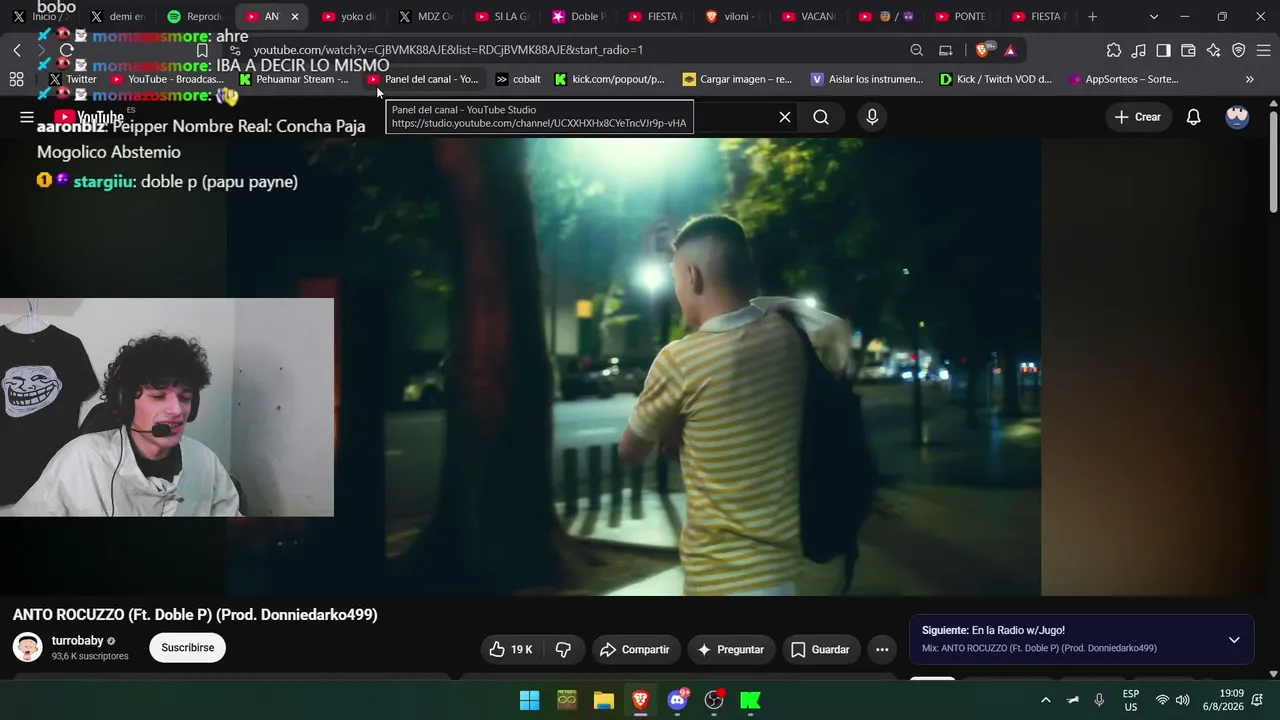Viewport: 1280px width, 720px height.
Task: Toggle the browser sidebar panel
Action: pyautogui.click(x=1163, y=50)
